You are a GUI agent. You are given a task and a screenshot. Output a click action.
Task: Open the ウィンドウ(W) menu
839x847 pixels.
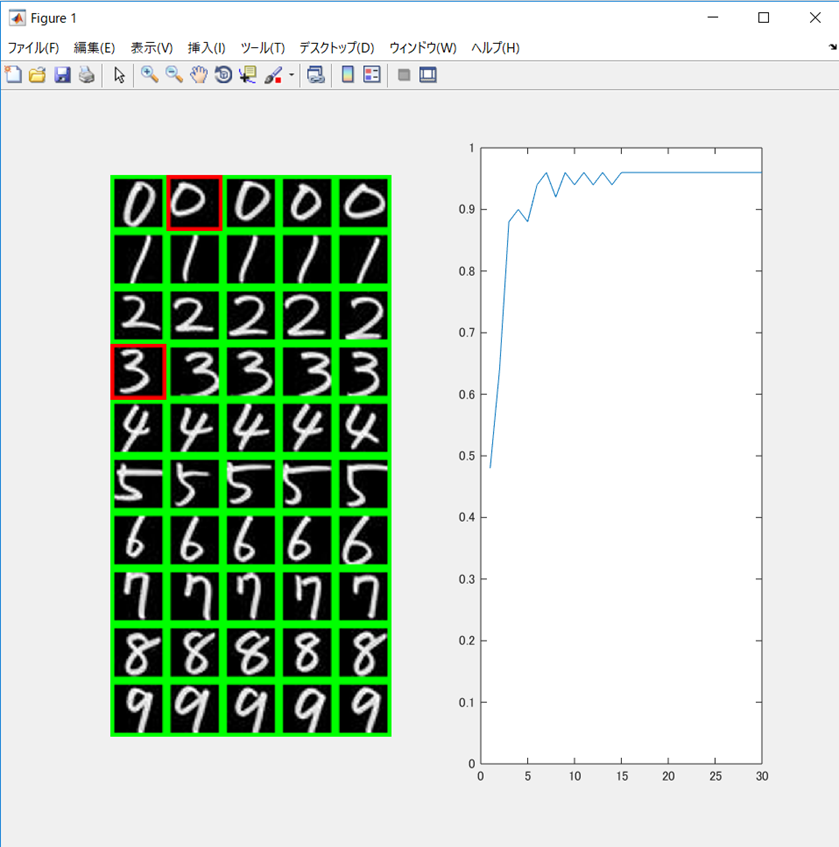pos(423,48)
